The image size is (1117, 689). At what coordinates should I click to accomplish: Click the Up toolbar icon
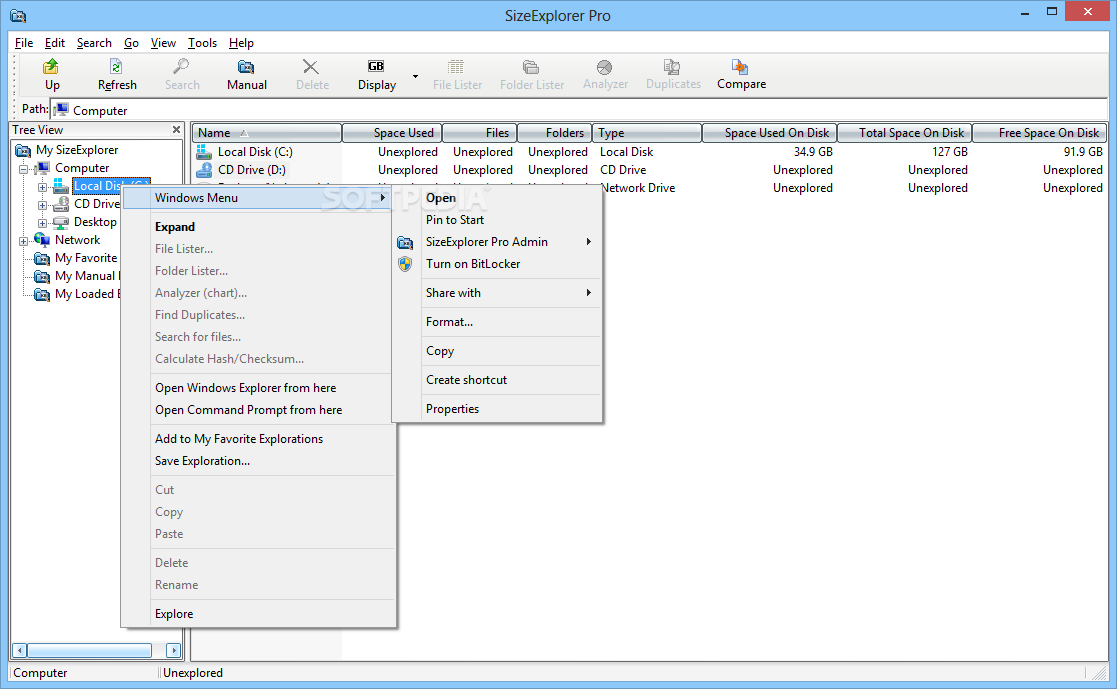[51, 67]
